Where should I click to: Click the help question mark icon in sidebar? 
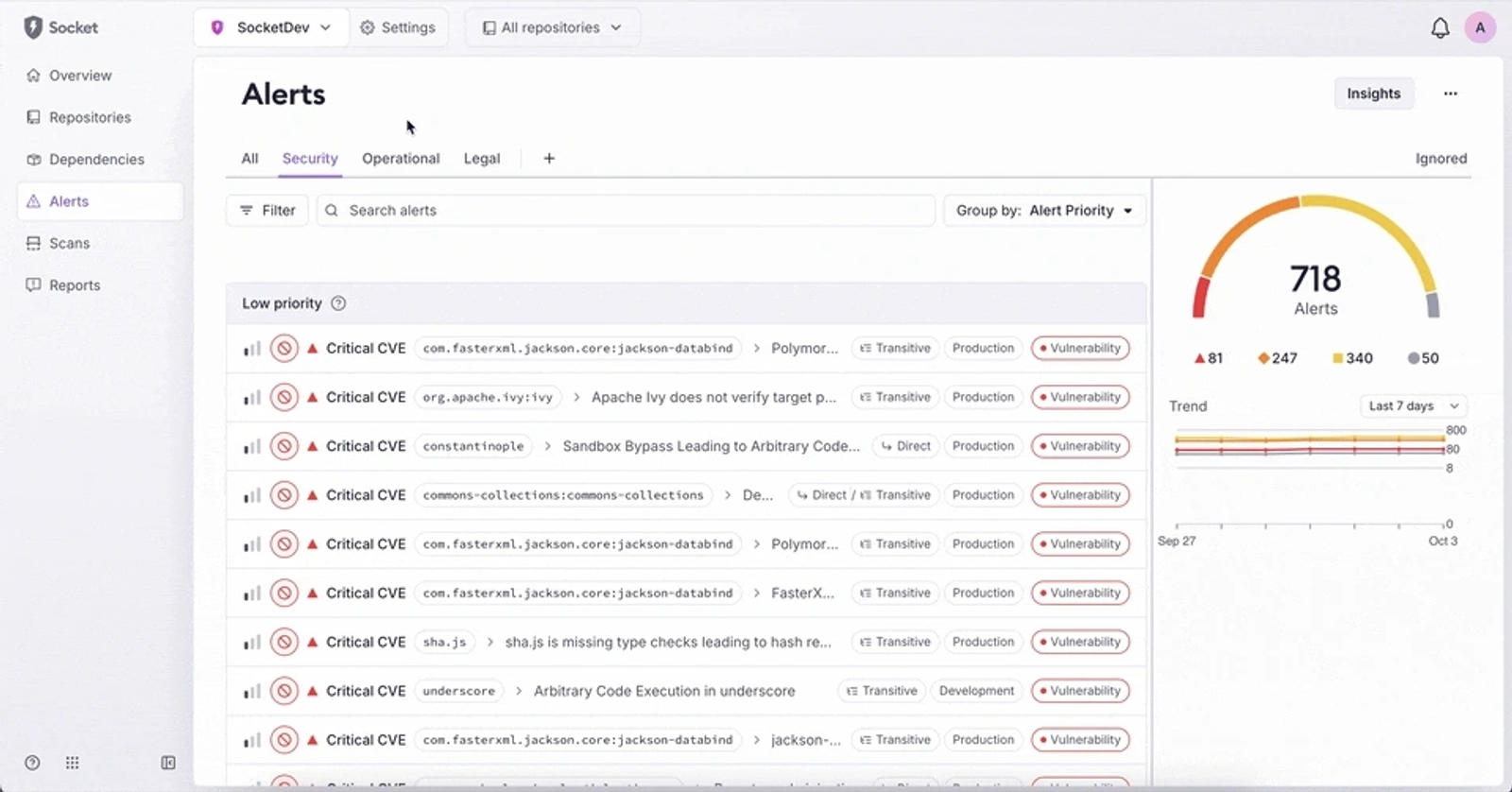(32, 763)
